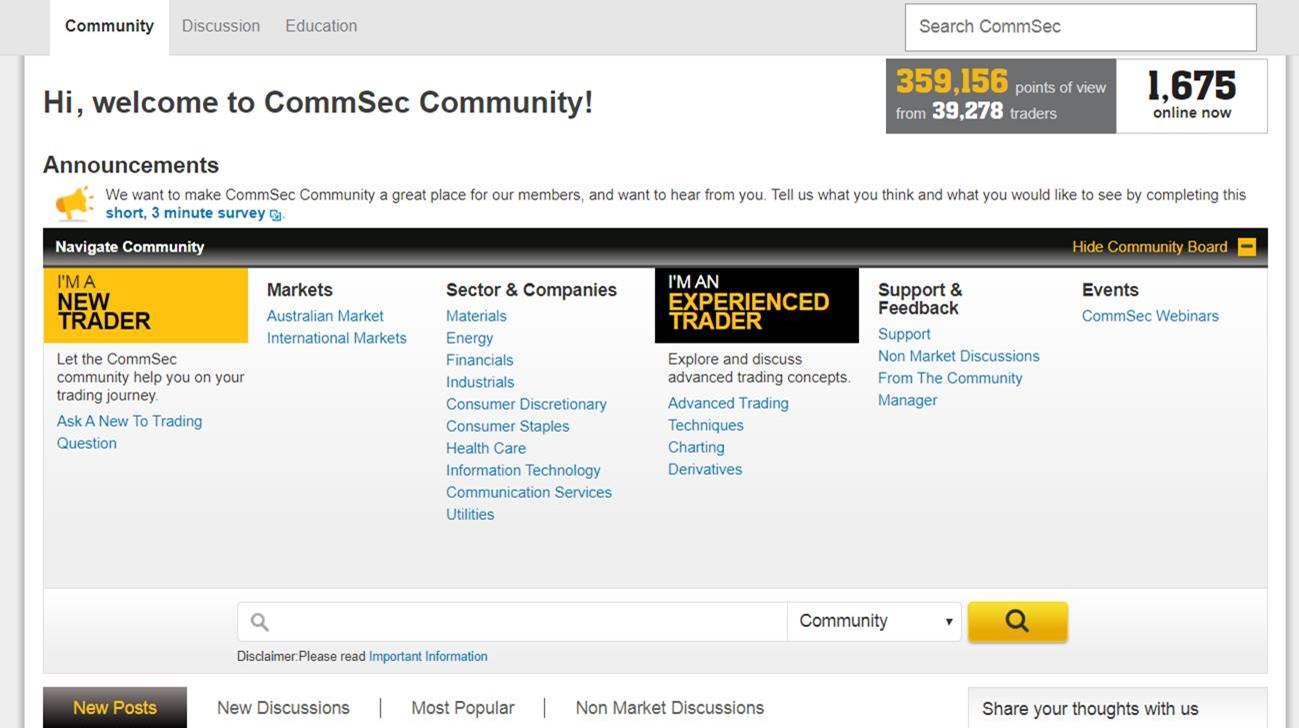
Task: Click the I'm an Experienced Trader banner
Action: click(x=756, y=305)
